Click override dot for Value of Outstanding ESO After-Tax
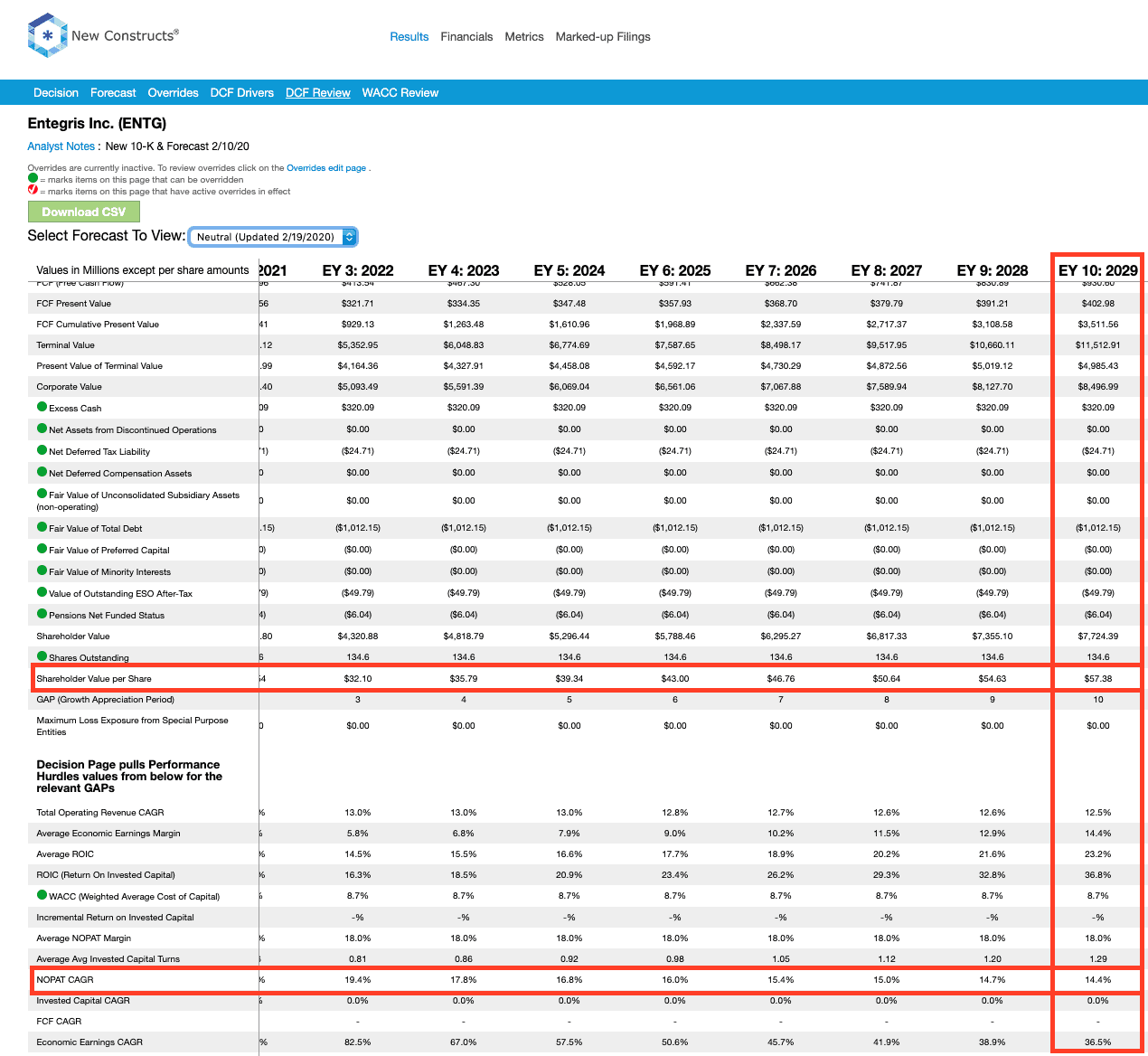The width and height of the screenshot is (1148, 1056). click(42, 592)
